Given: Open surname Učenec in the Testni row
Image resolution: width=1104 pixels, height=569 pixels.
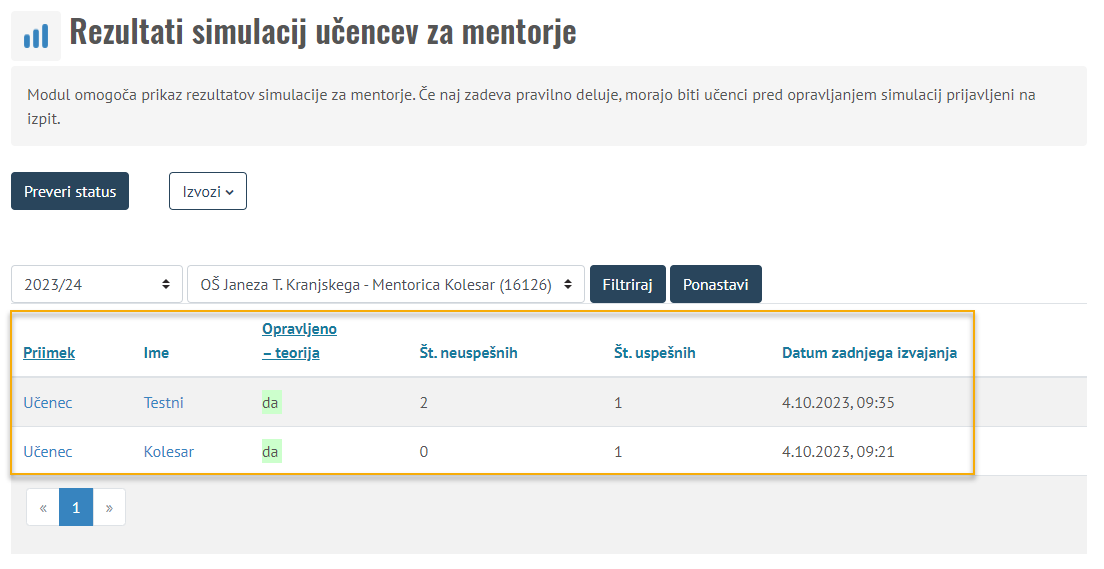Looking at the screenshot, I should point(48,402).
